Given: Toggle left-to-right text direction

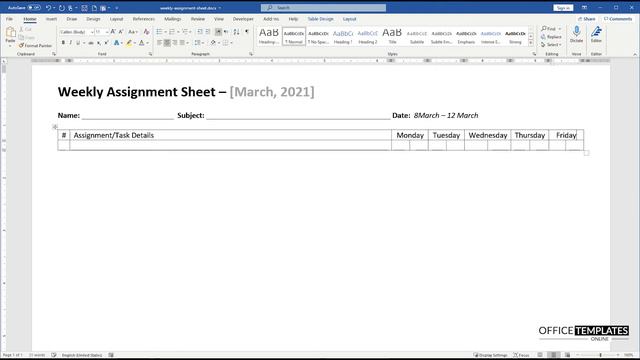Looking at the screenshot, I should pos(218,32).
